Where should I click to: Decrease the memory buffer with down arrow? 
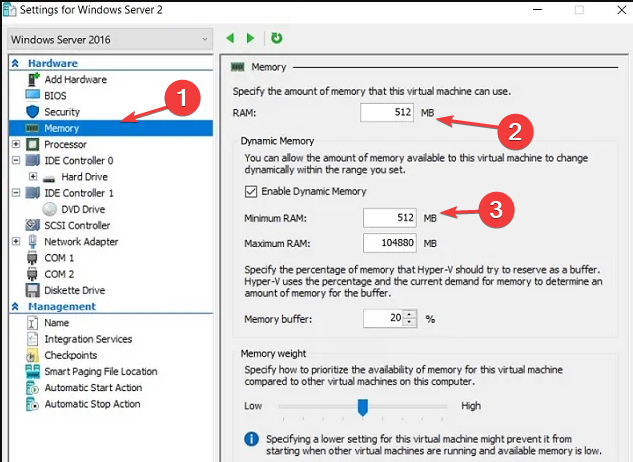coord(409,322)
